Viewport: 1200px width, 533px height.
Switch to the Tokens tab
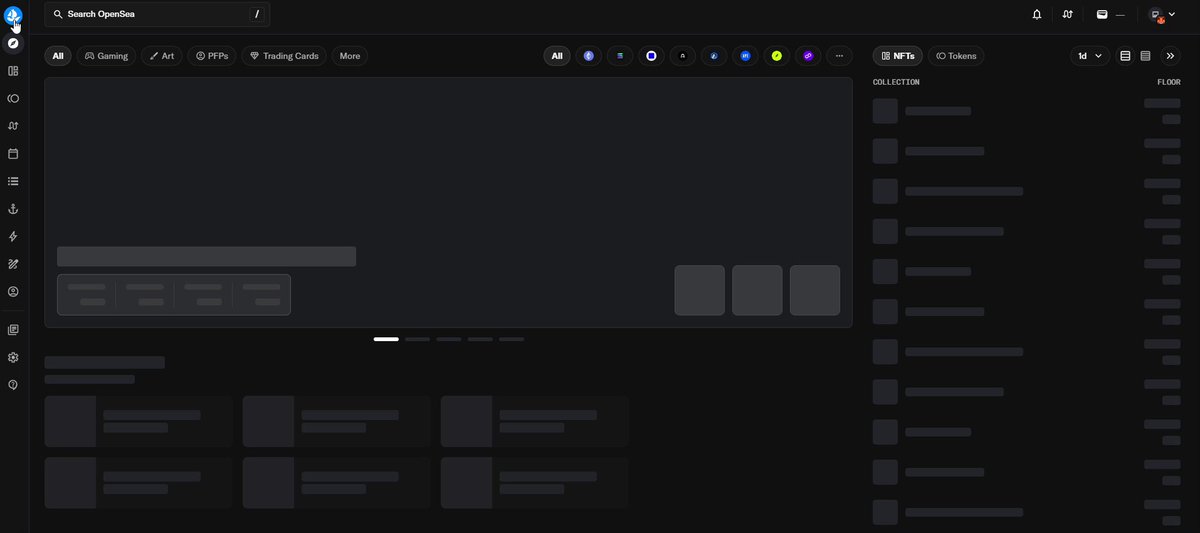(x=956, y=56)
